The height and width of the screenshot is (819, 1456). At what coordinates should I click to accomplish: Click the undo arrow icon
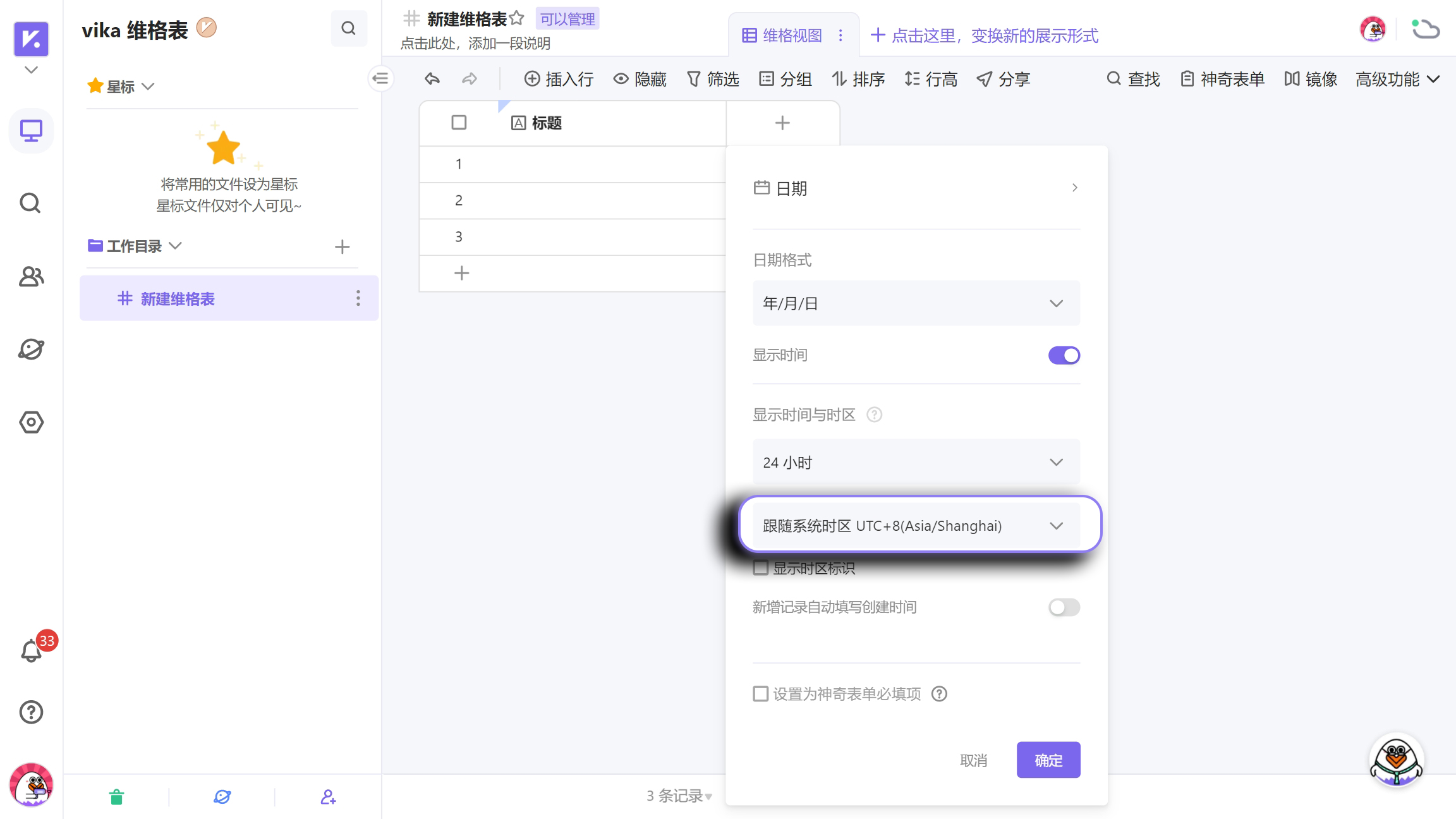[x=432, y=79]
